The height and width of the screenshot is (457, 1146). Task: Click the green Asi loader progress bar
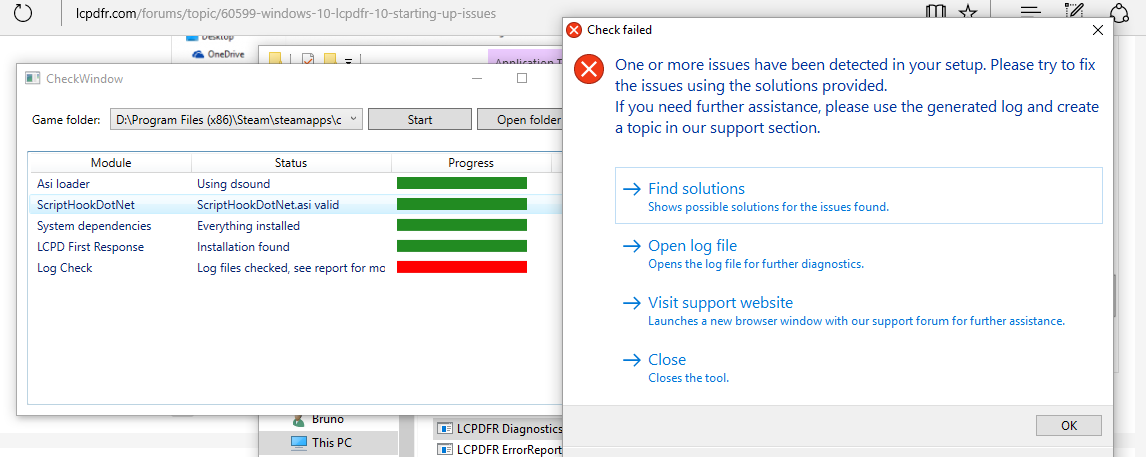(462, 183)
